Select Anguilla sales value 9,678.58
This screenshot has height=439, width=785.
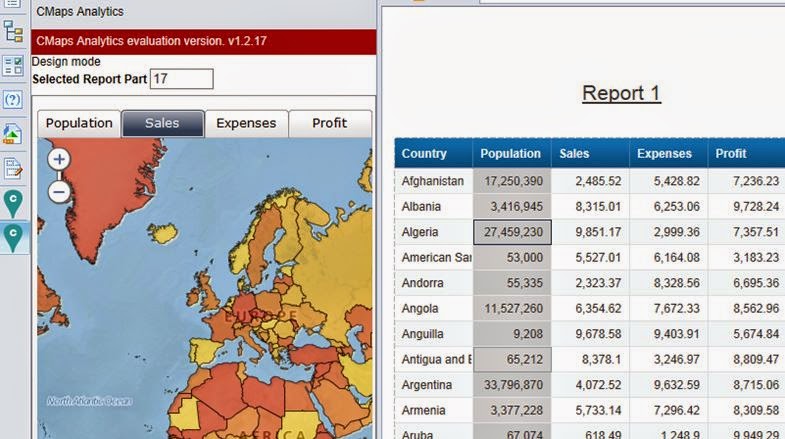pyautogui.click(x=590, y=334)
